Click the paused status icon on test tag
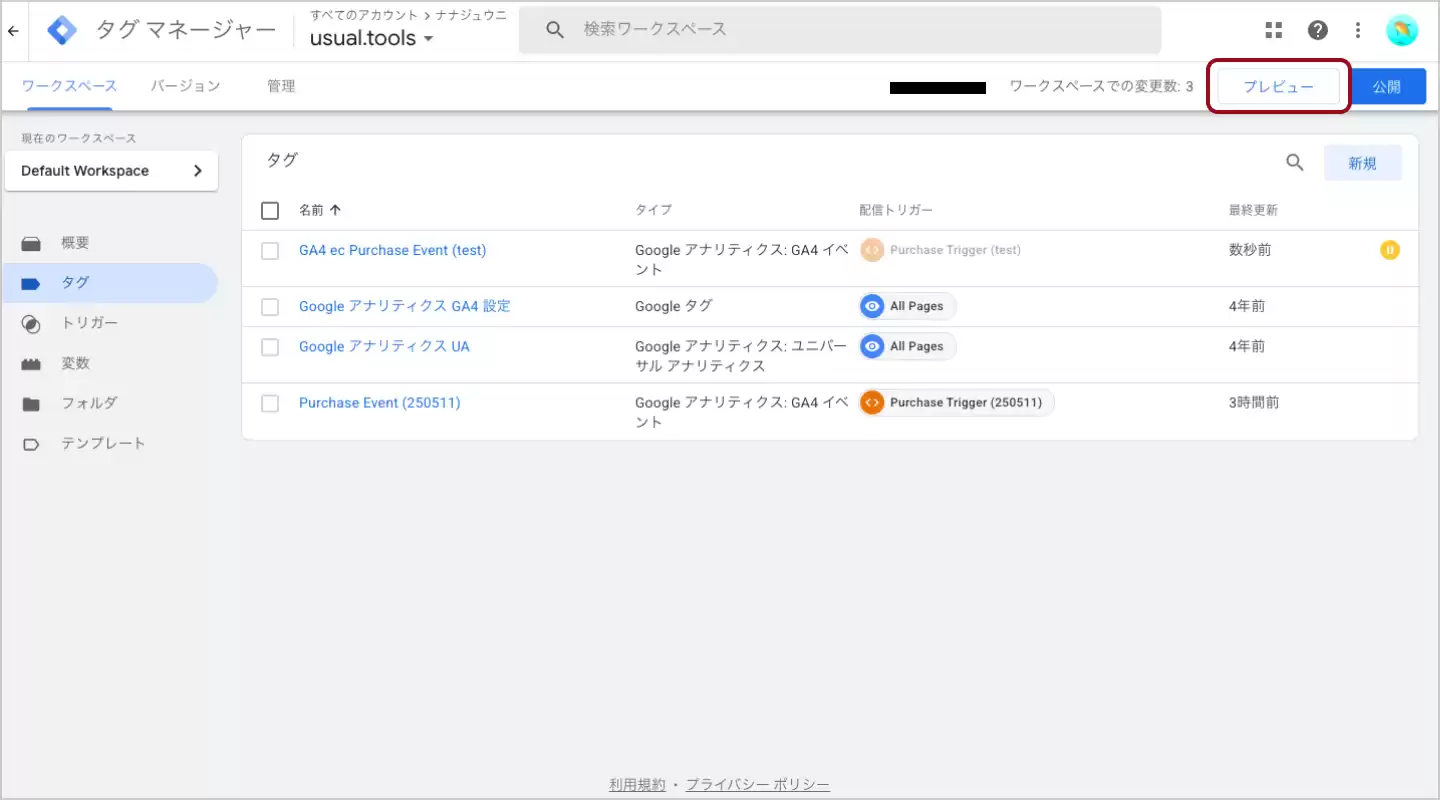Image resolution: width=1440 pixels, height=800 pixels. 1389,250
